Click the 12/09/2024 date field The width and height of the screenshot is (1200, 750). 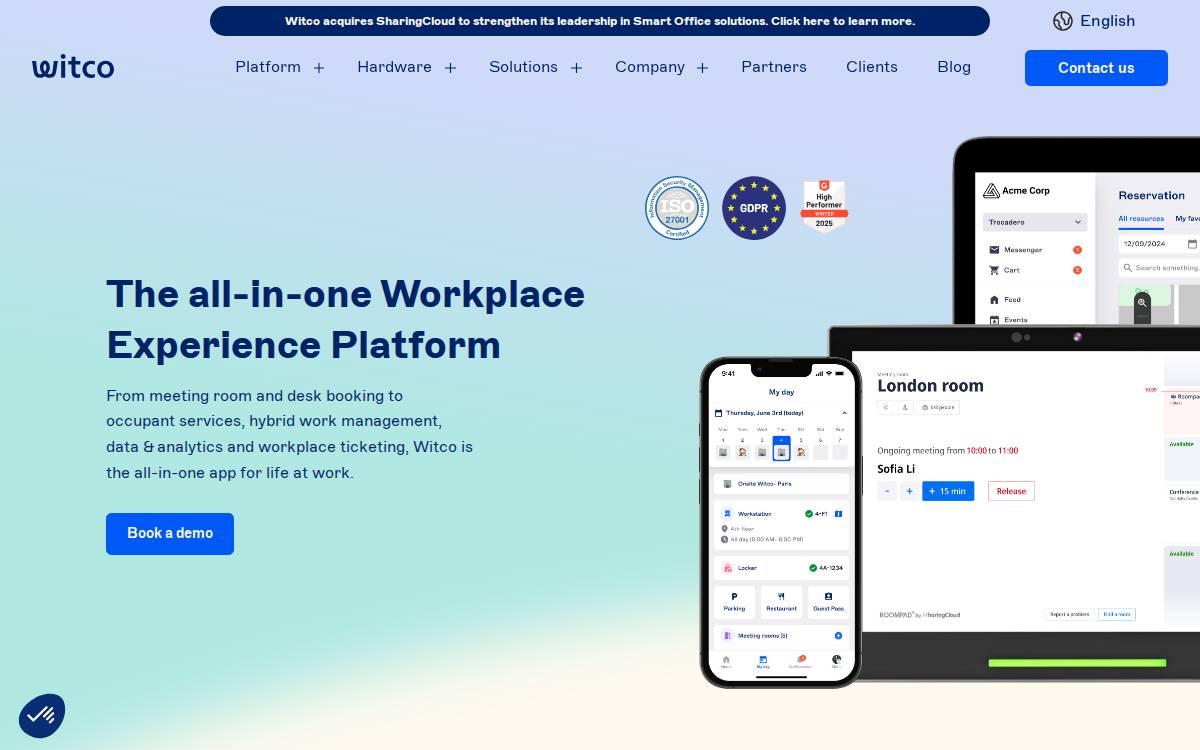[1159, 243]
